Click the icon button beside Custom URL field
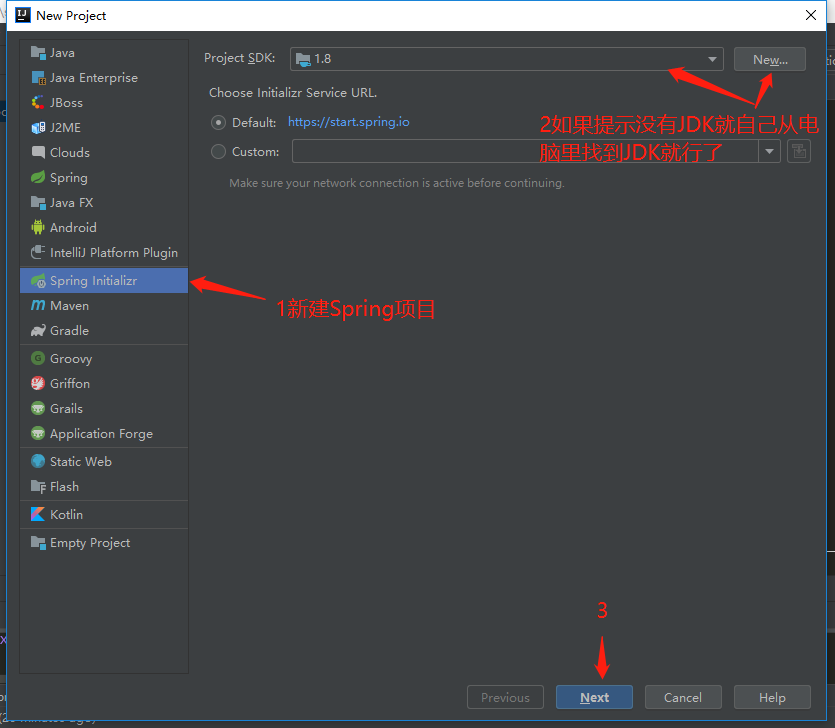835x728 pixels. pos(799,151)
